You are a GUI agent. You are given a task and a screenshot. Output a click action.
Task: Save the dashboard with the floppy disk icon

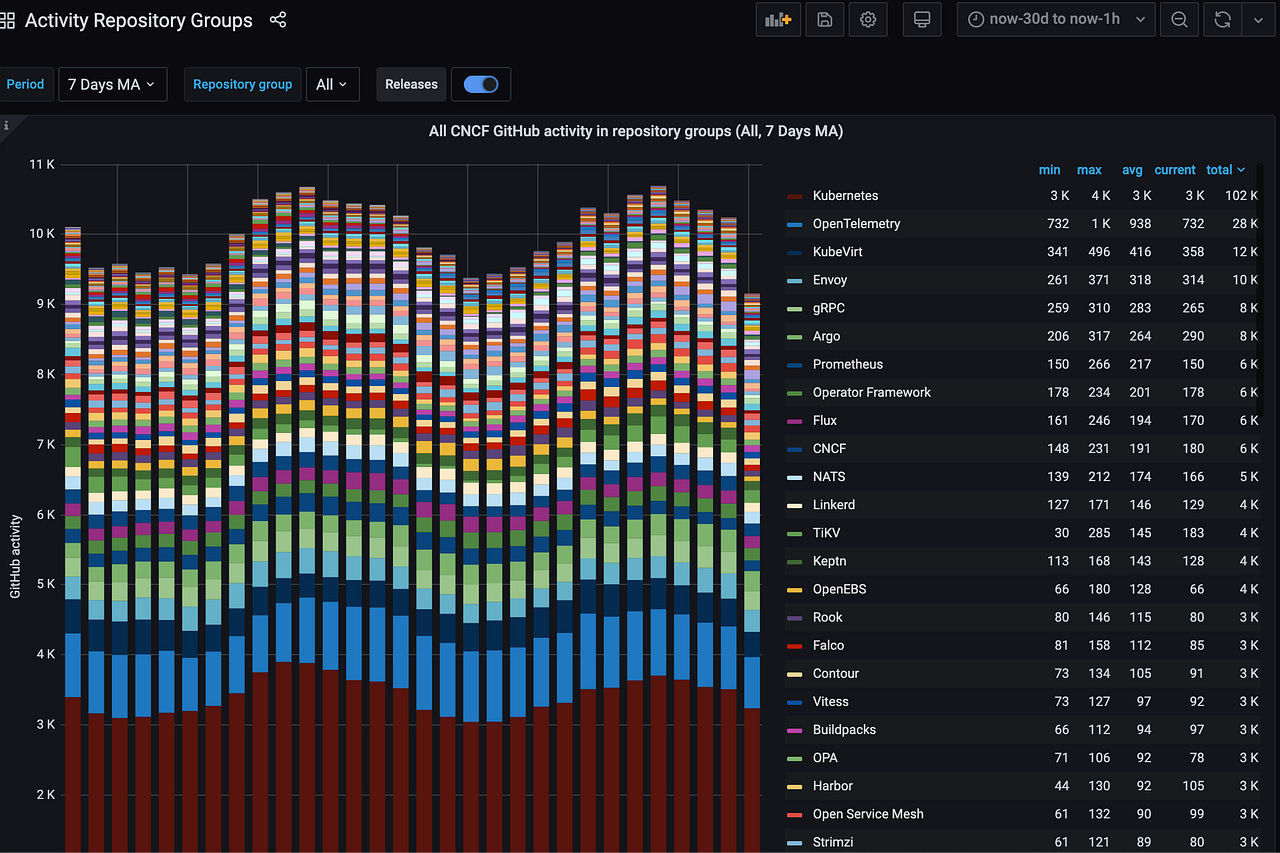point(824,19)
